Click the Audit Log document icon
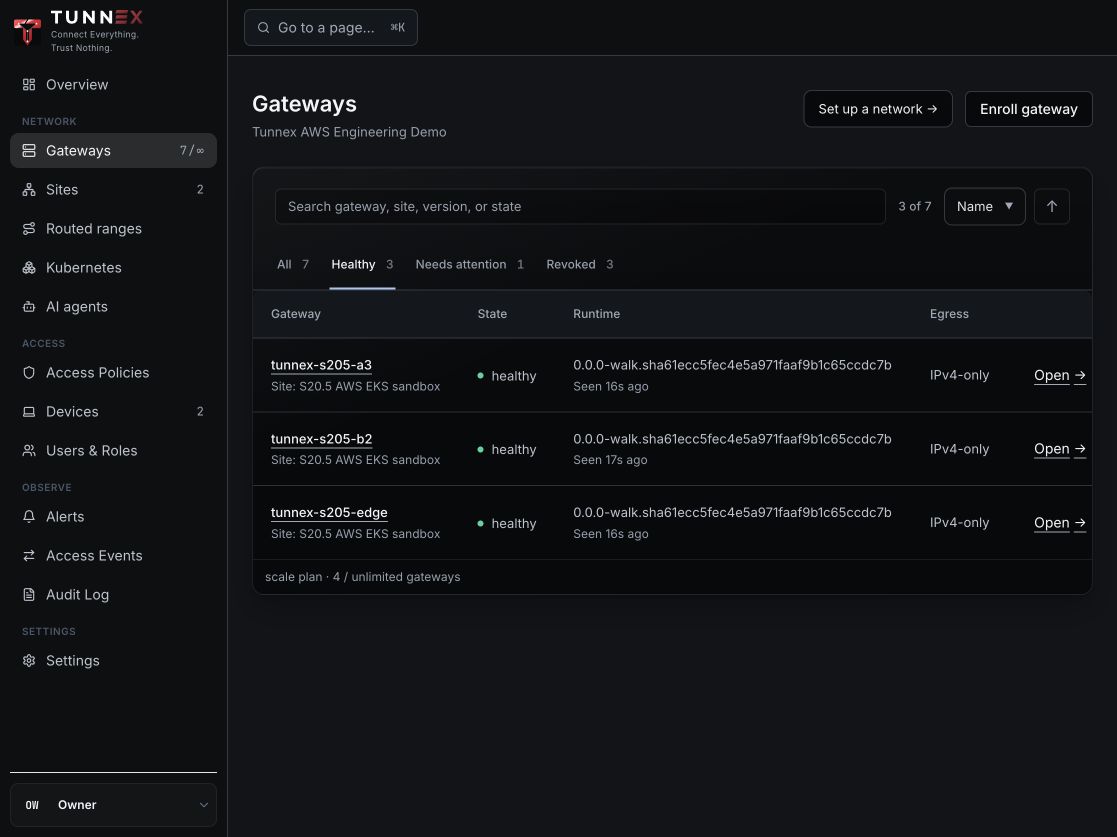The height and width of the screenshot is (837, 1117). click(28, 595)
